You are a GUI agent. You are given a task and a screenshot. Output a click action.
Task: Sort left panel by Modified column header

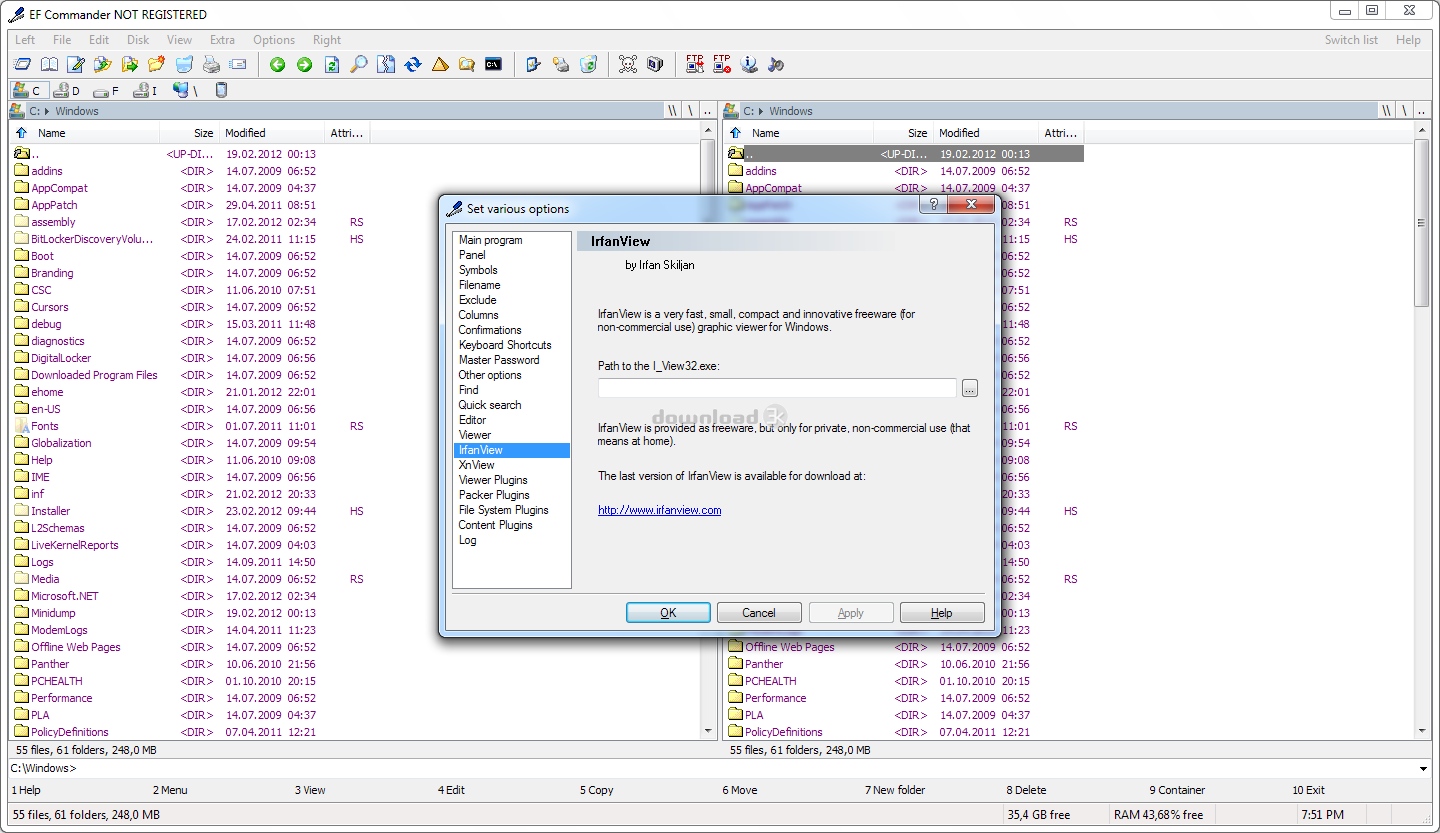pyautogui.click(x=272, y=133)
